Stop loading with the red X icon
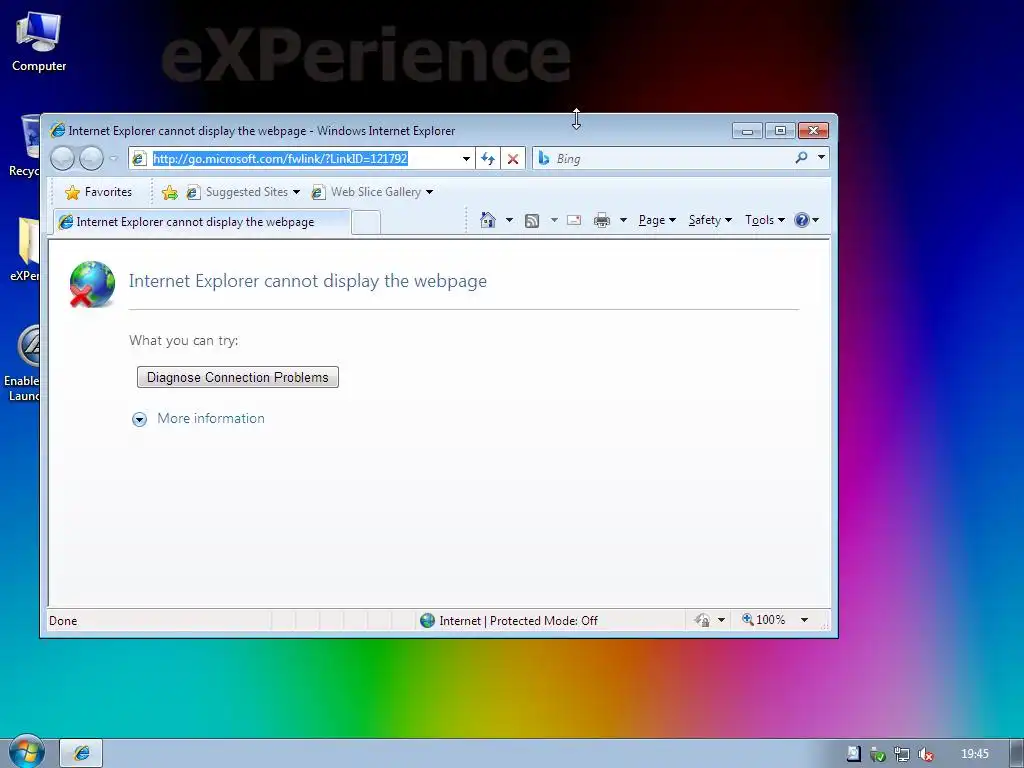 [513, 159]
